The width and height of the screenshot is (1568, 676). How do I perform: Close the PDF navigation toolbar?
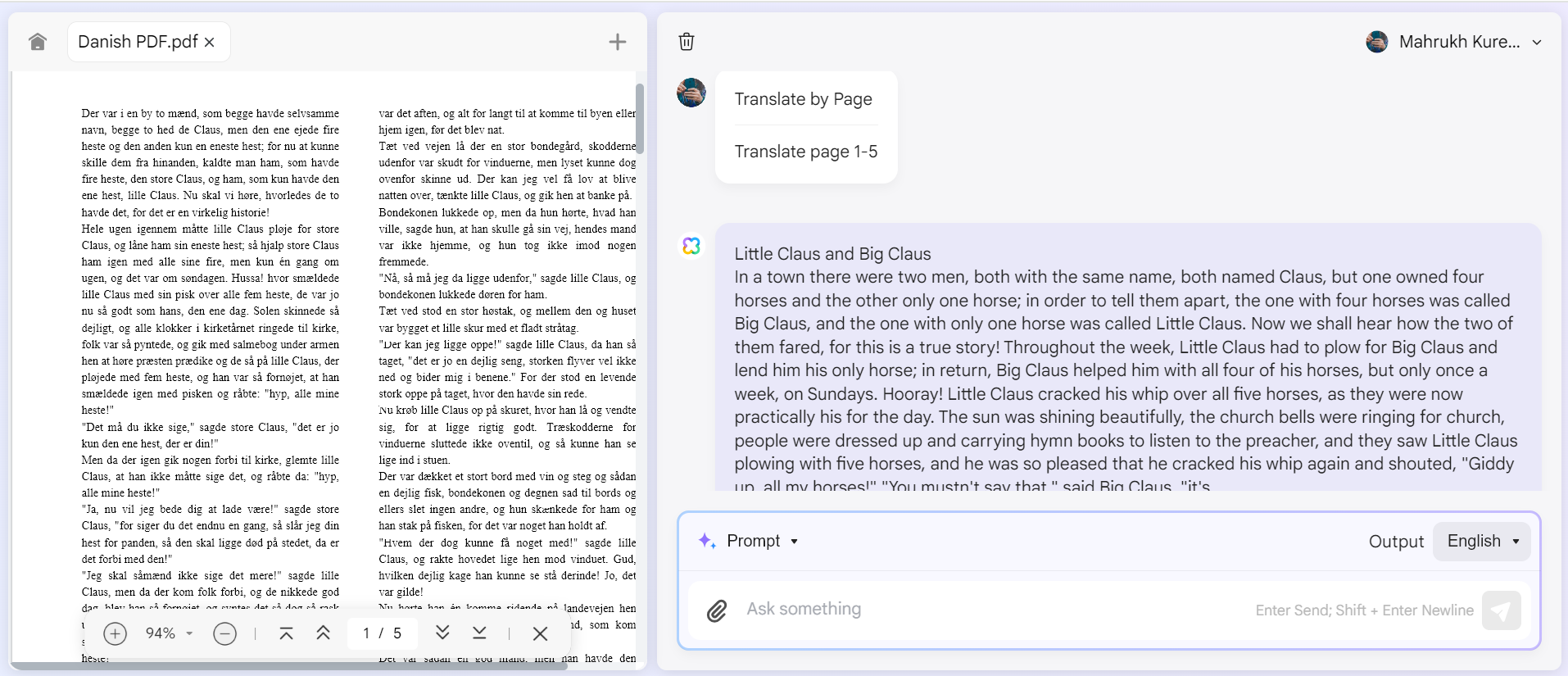point(540,633)
